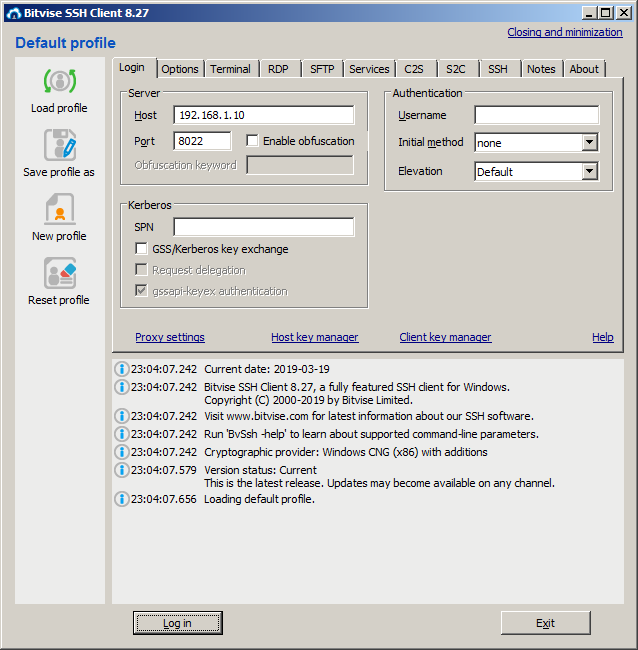This screenshot has height=650, width=638.
Task: Switch to the Terminal tab
Action: point(230,69)
